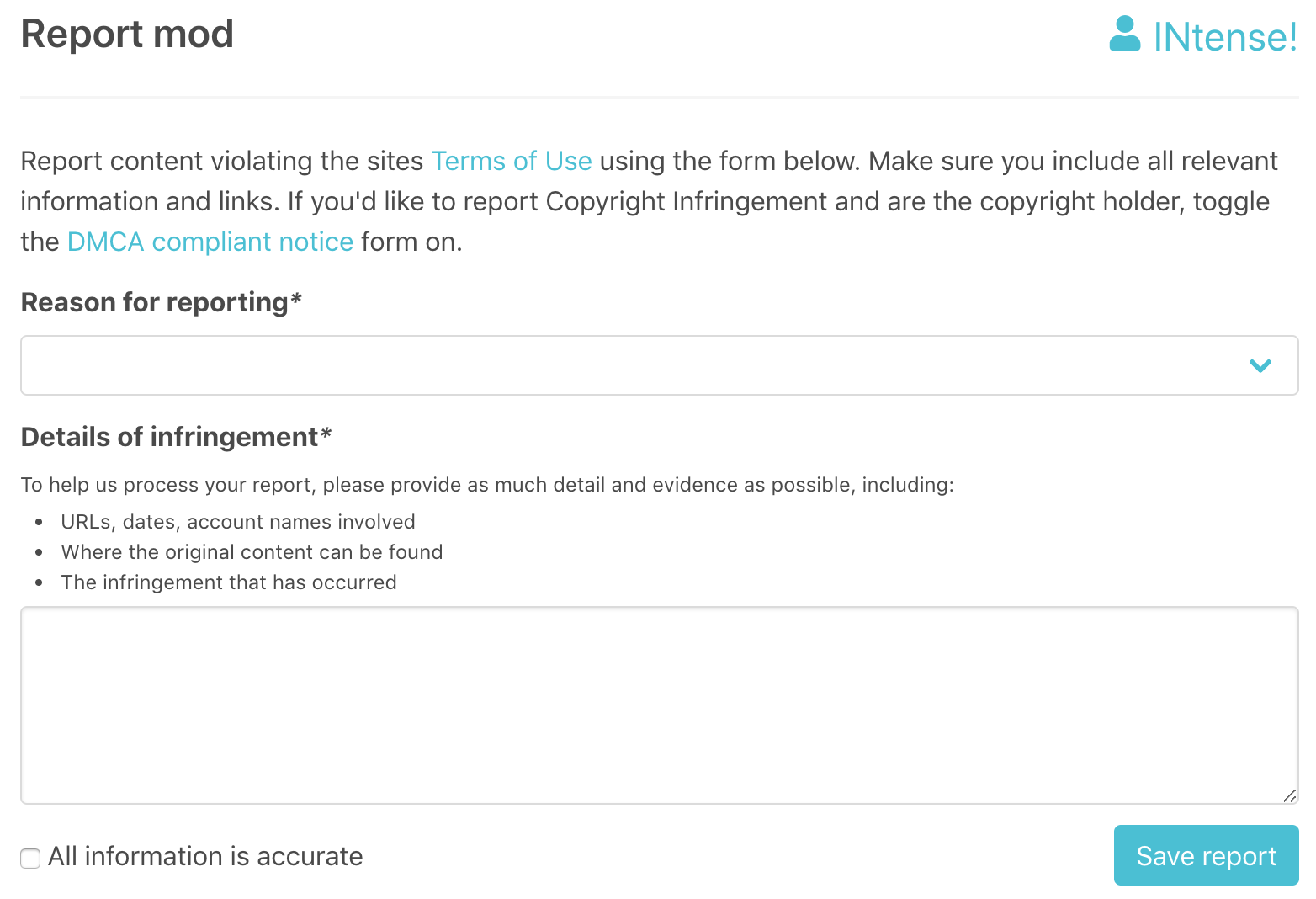Viewport: 1316px width, 899px height.
Task: Click the 'All information is accurate' label text
Action: (x=205, y=856)
